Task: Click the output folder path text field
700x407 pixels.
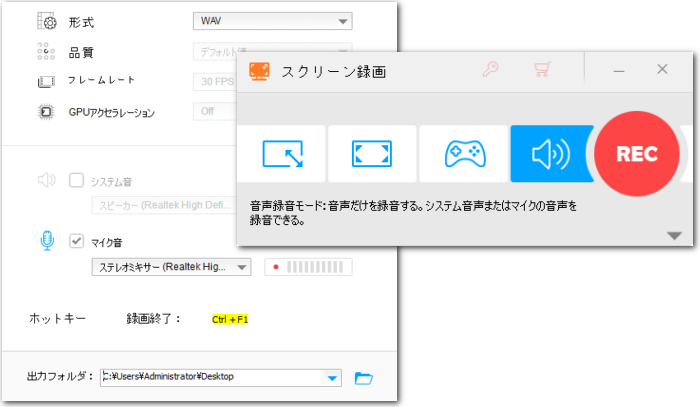Action: tap(210, 377)
